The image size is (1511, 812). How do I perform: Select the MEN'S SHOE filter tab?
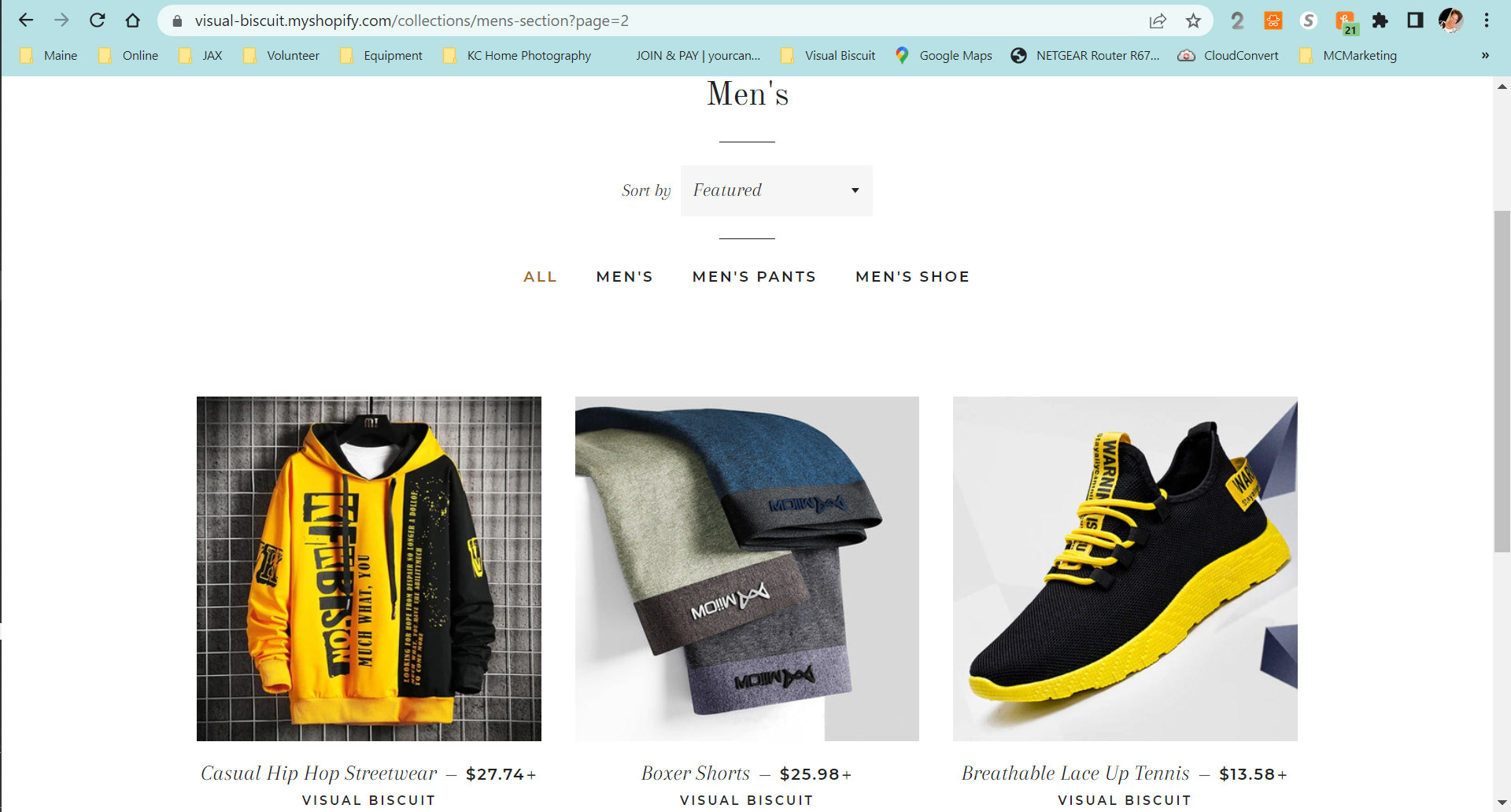click(x=912, y=277)
